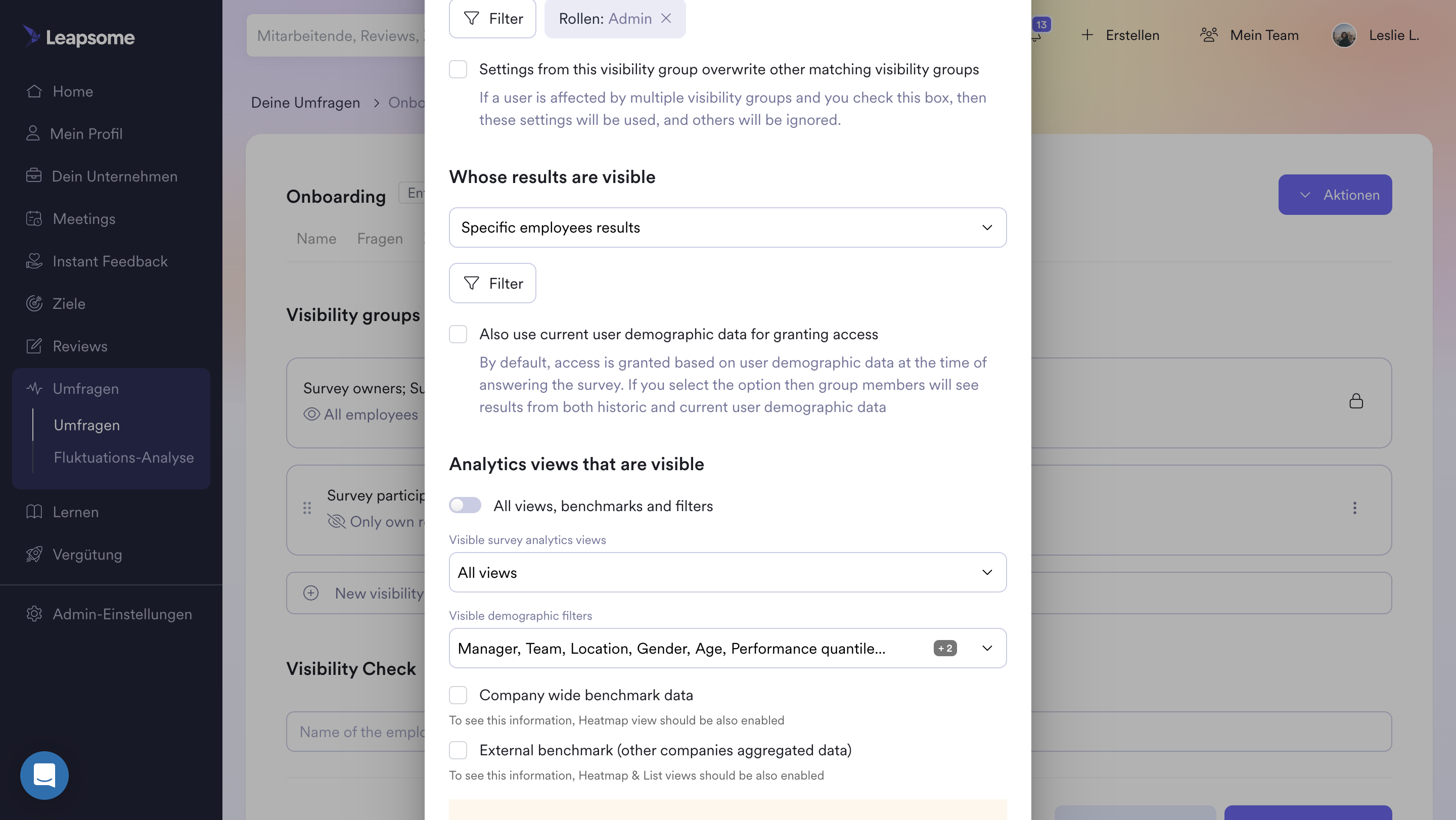Click top Filter button next to Rollen chip
This screenshot has height=820, width=1456.
(x=492, y=18)
